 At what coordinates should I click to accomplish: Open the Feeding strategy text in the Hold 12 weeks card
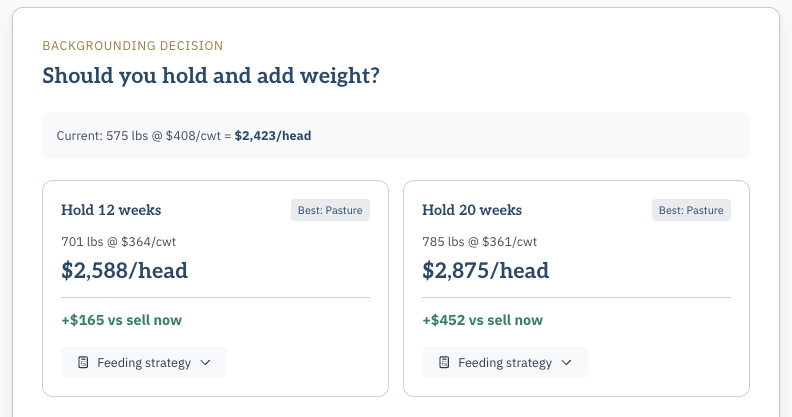144,363
